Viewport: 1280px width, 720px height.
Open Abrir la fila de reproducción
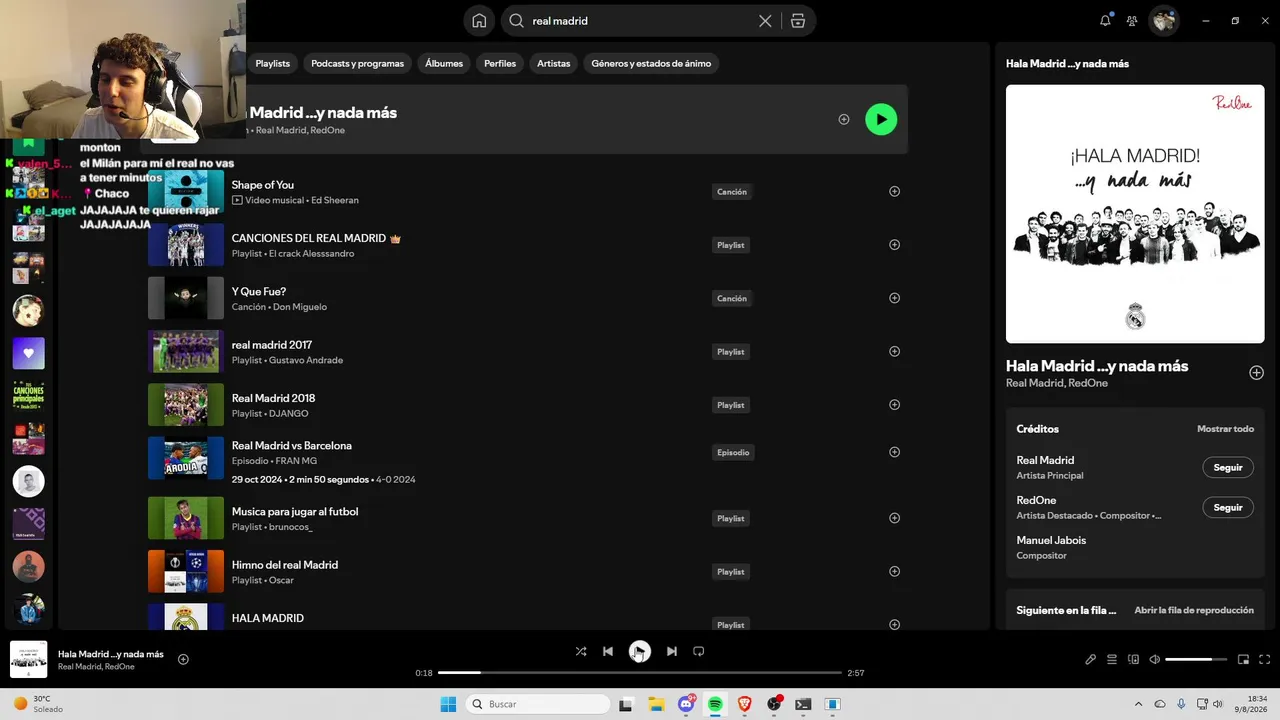1194,610
